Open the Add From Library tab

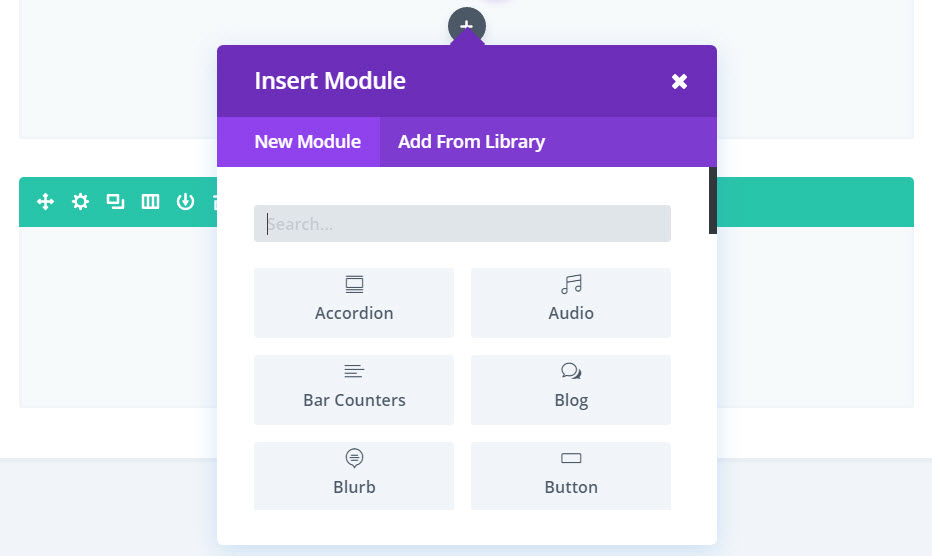click(471, 142)
